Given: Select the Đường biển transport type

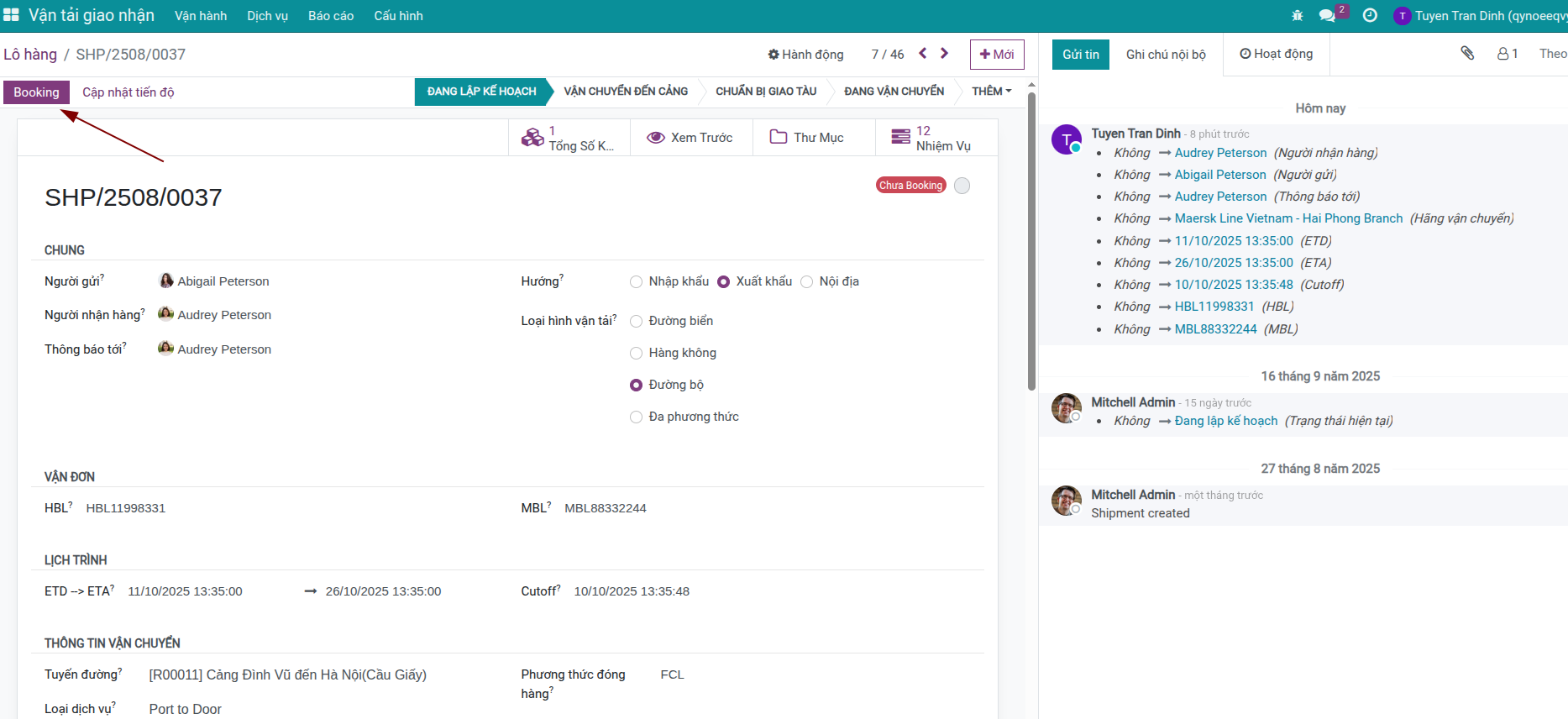Looking at the screenshot, I should [637, 322].
